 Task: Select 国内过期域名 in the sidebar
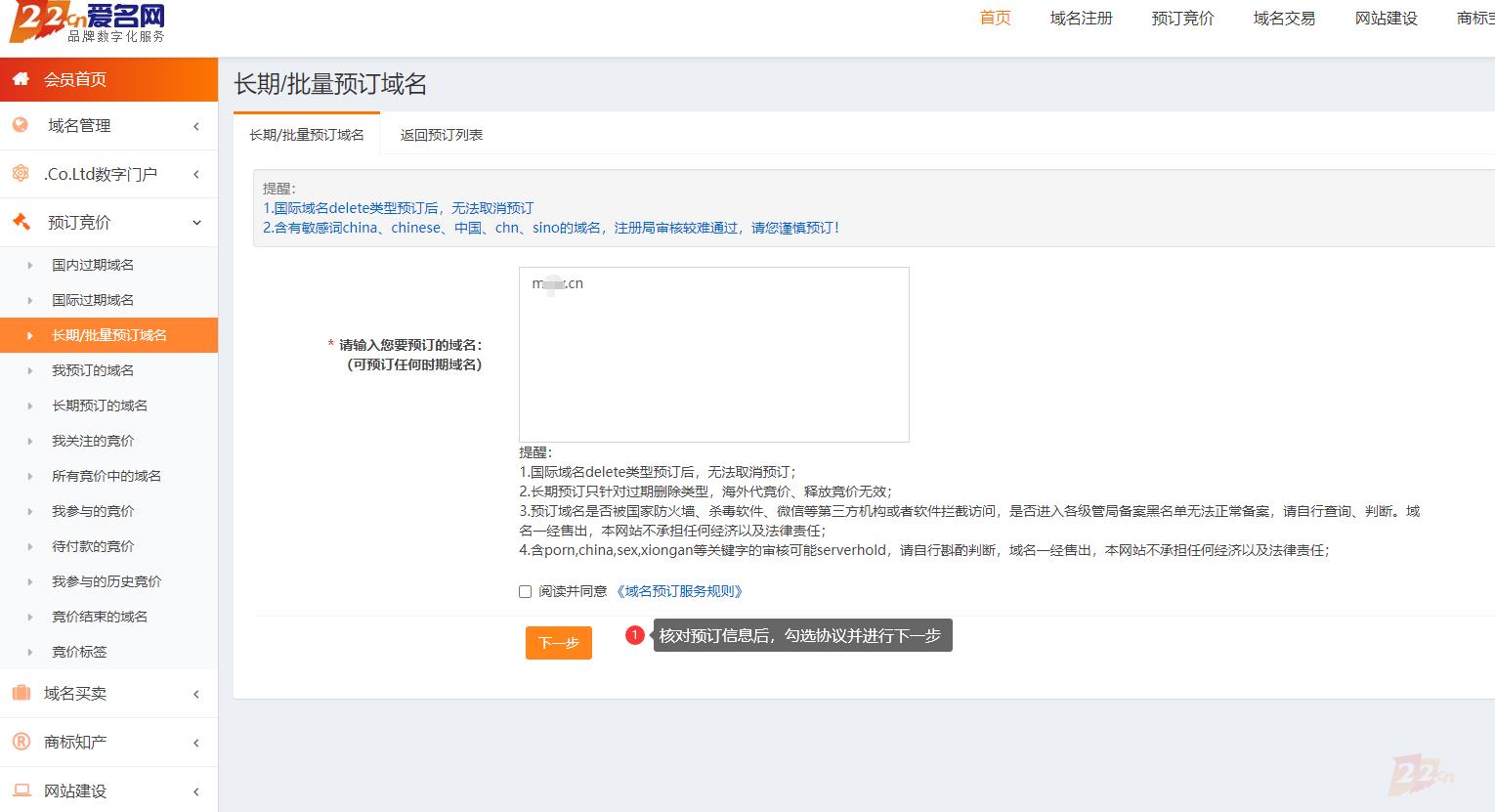point(93,265)
